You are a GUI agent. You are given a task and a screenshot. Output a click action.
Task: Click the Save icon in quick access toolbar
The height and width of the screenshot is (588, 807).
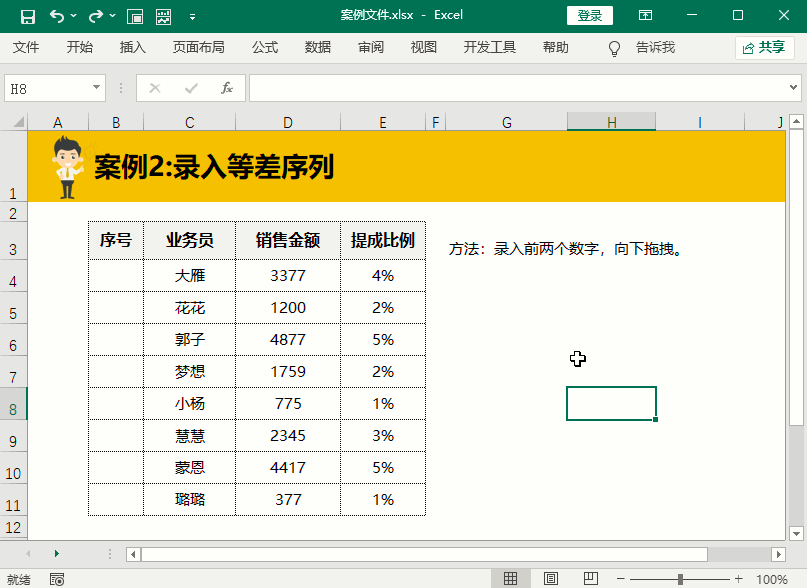27,16
